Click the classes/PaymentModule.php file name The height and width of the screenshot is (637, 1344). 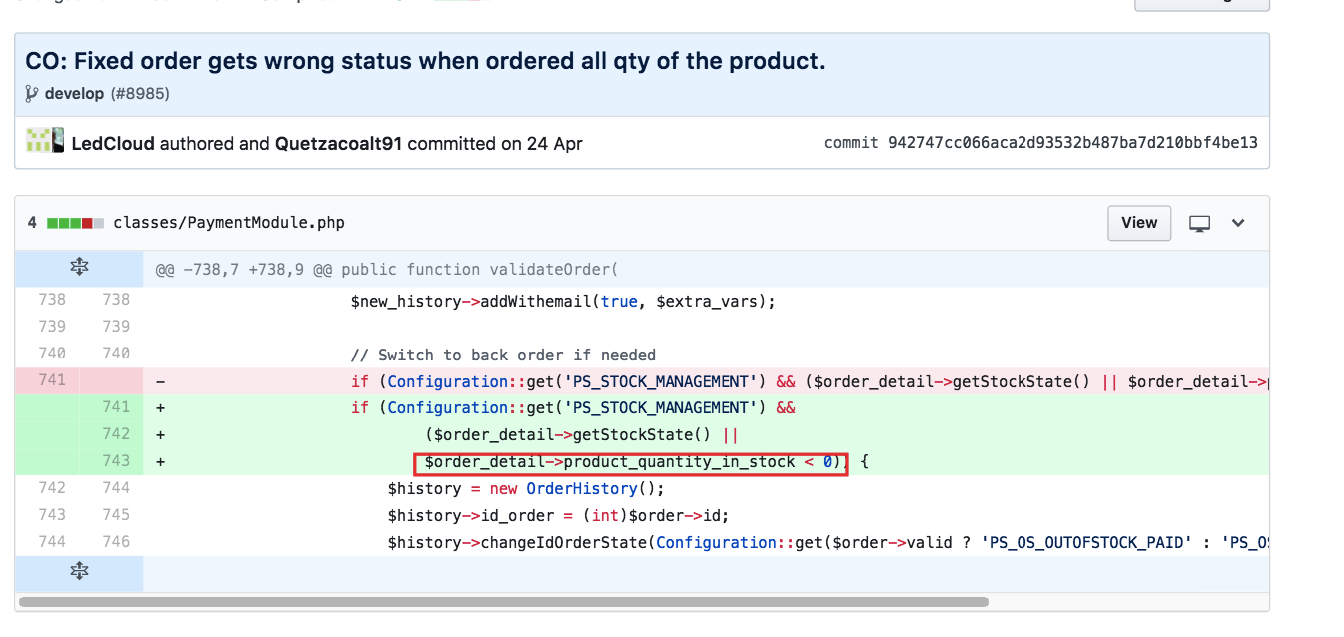point(229,223)
